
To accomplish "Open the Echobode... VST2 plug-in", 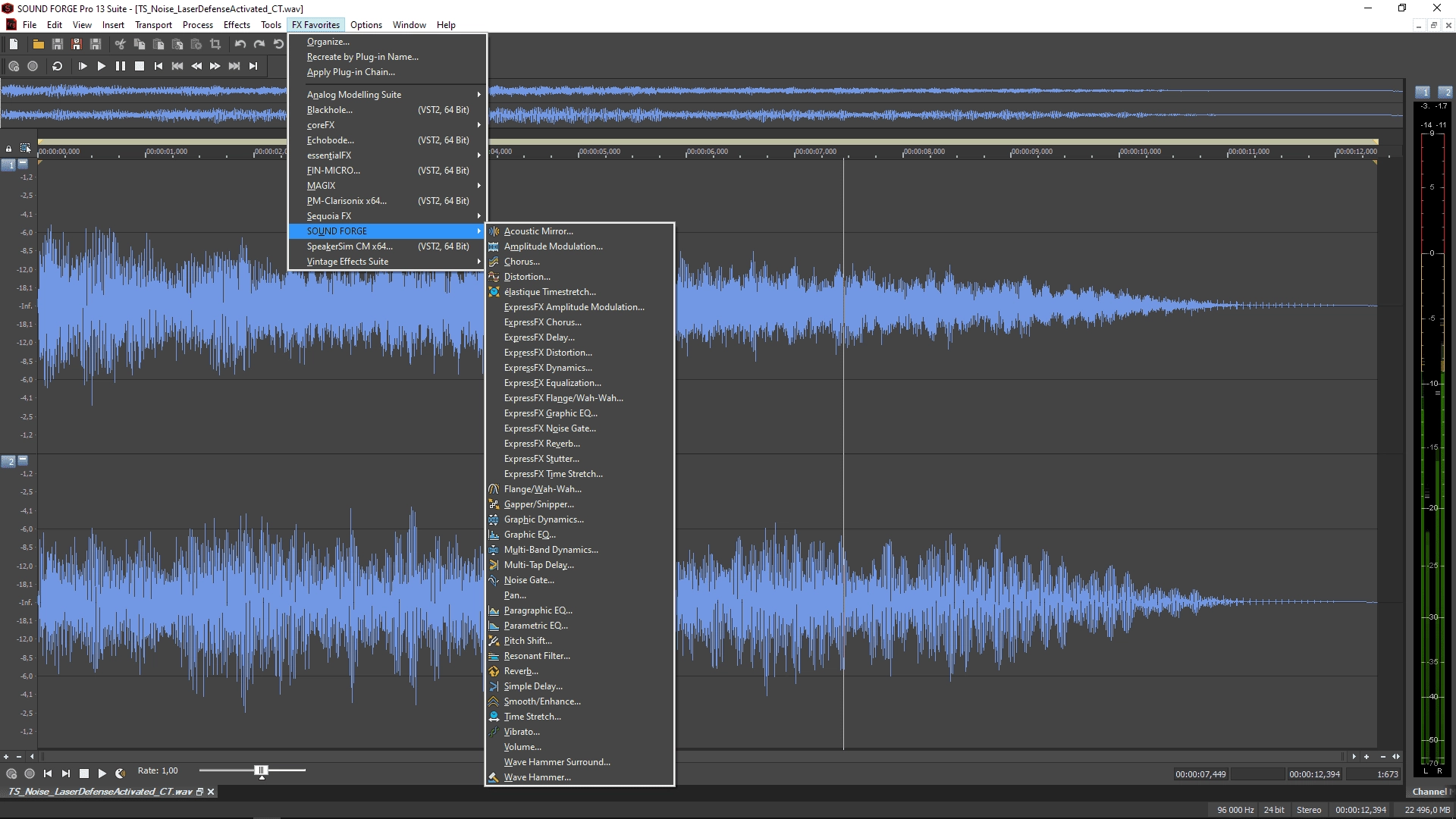I will tap(387, 140).
